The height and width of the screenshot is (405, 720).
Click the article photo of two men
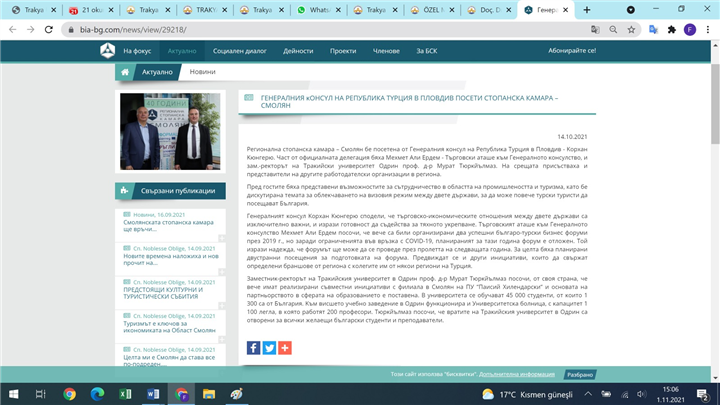pos(170,131)
